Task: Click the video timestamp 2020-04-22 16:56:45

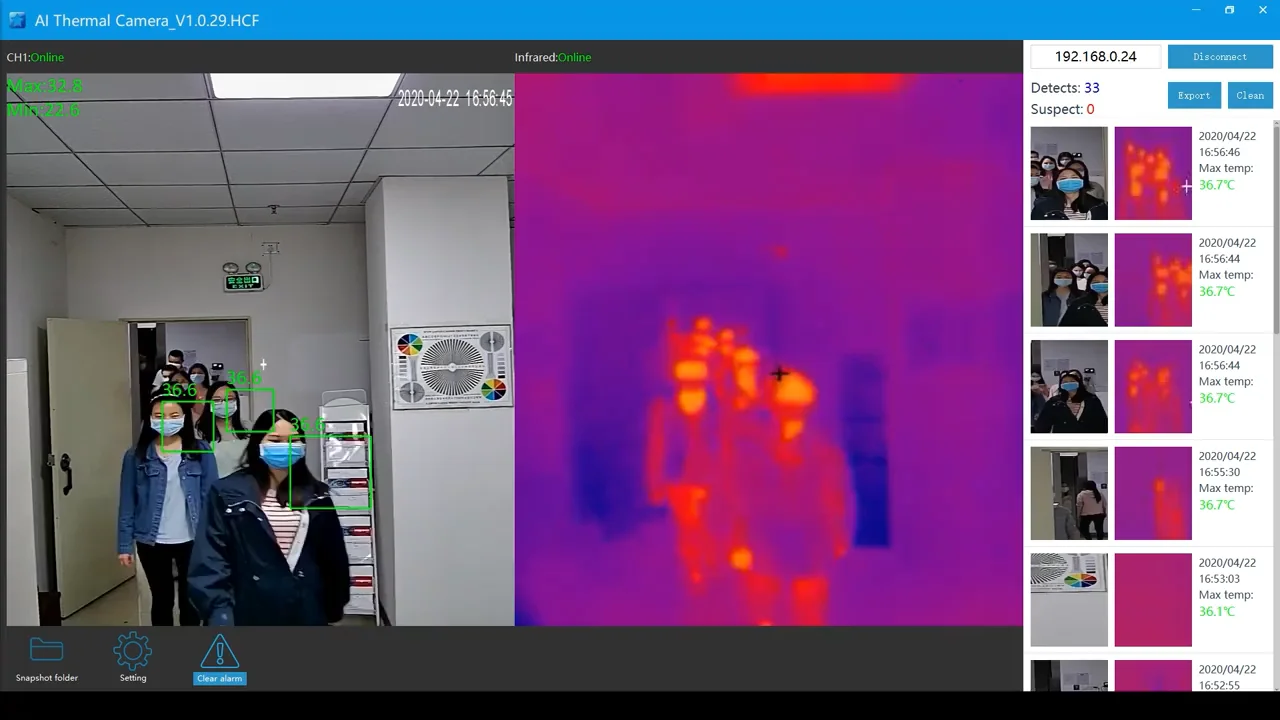Action: coord(455,98)
